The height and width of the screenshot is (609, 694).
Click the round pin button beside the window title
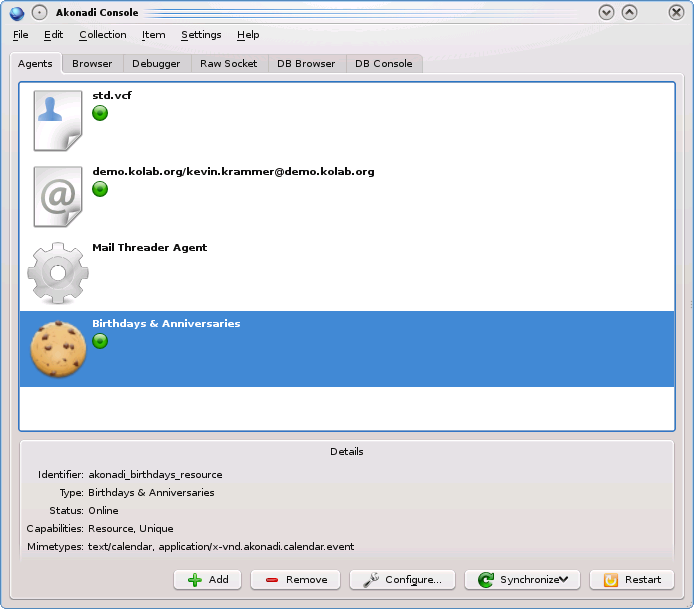[x=39, y=13]
